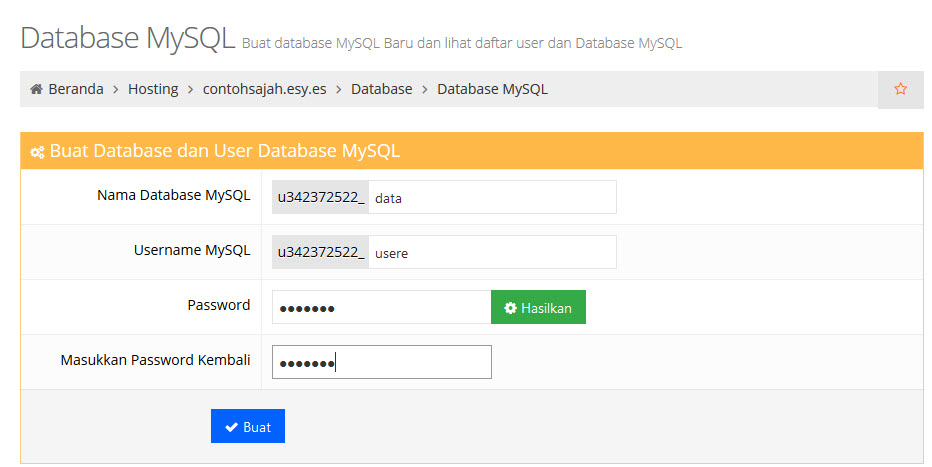Screen dimensions: 932x467
Task: Focus the Username MySQL field containing usere
Action: point(491,253)
